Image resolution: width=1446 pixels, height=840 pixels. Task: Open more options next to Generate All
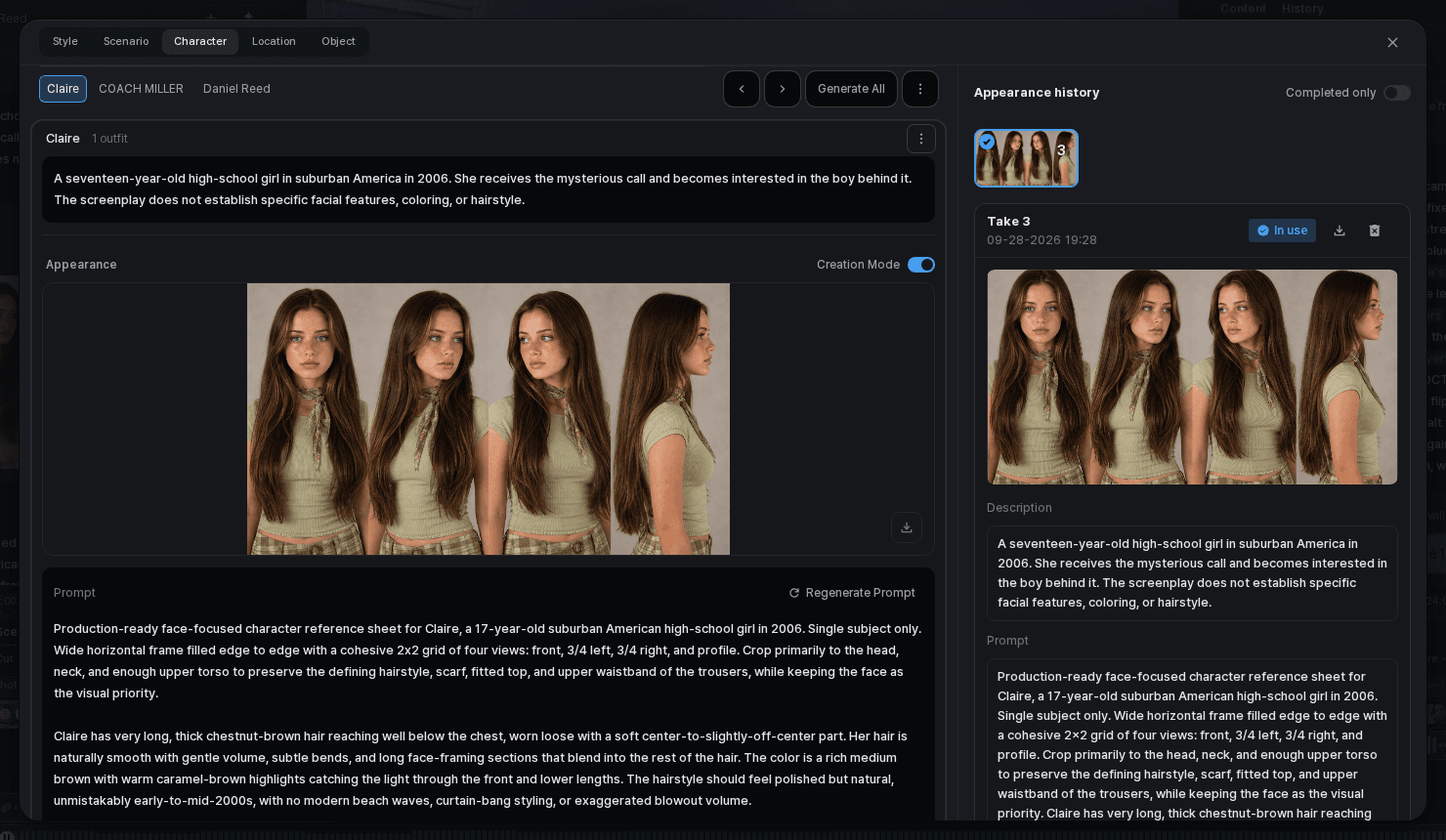(920, 89)
